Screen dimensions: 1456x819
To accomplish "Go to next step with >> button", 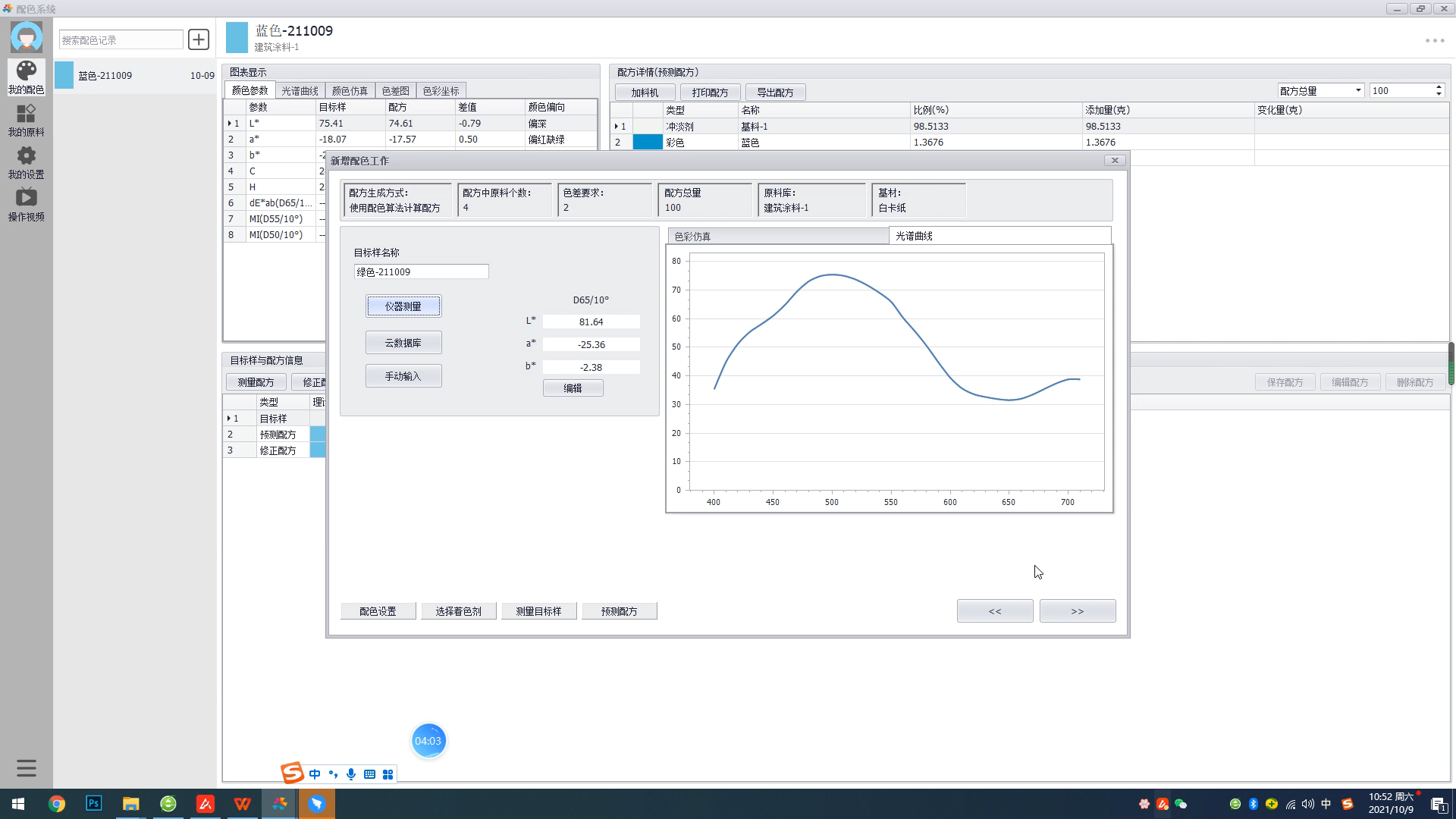I will [x=1077, y=611].
